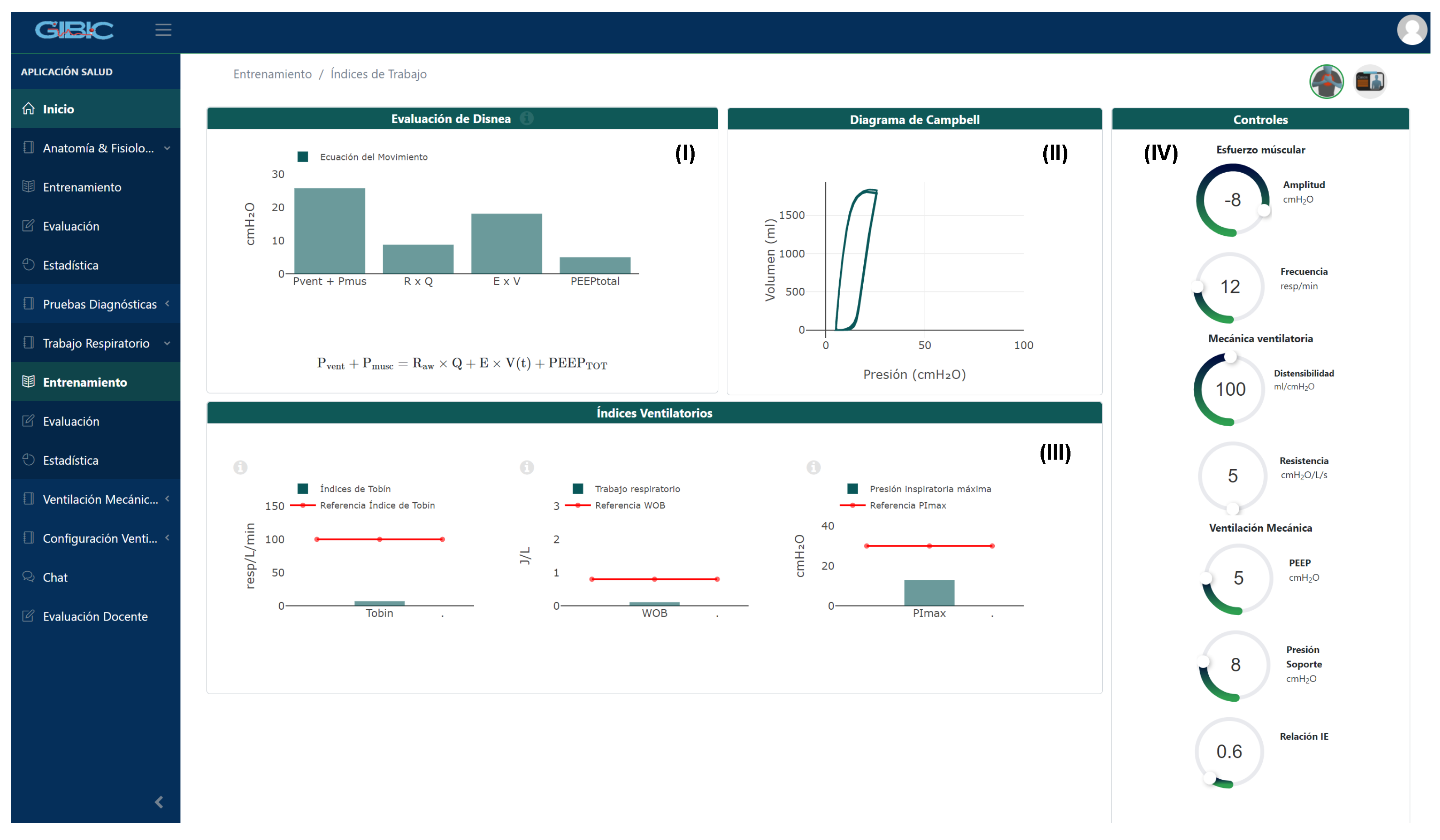Select the ventilator monitor round icon
The width and height of the screenshot is (1440, 840).
[1370, 82]
